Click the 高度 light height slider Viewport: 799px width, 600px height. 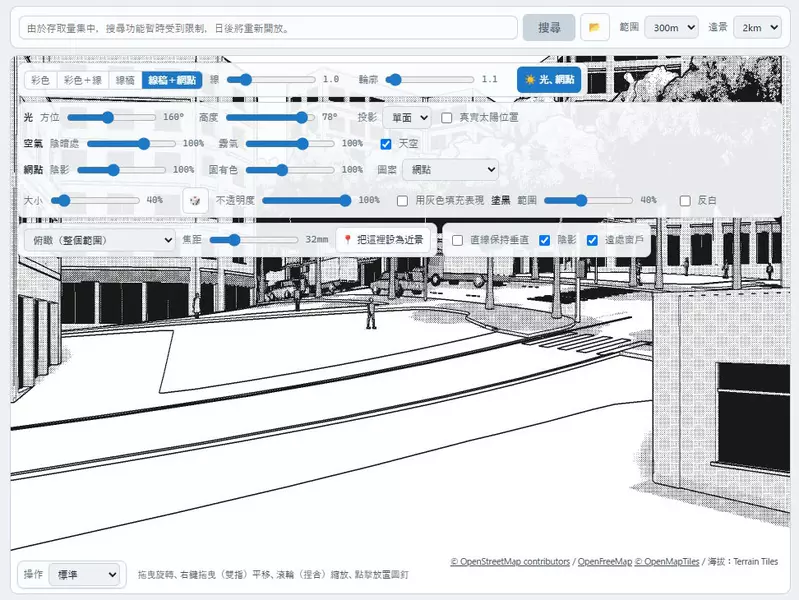point(270,118)
